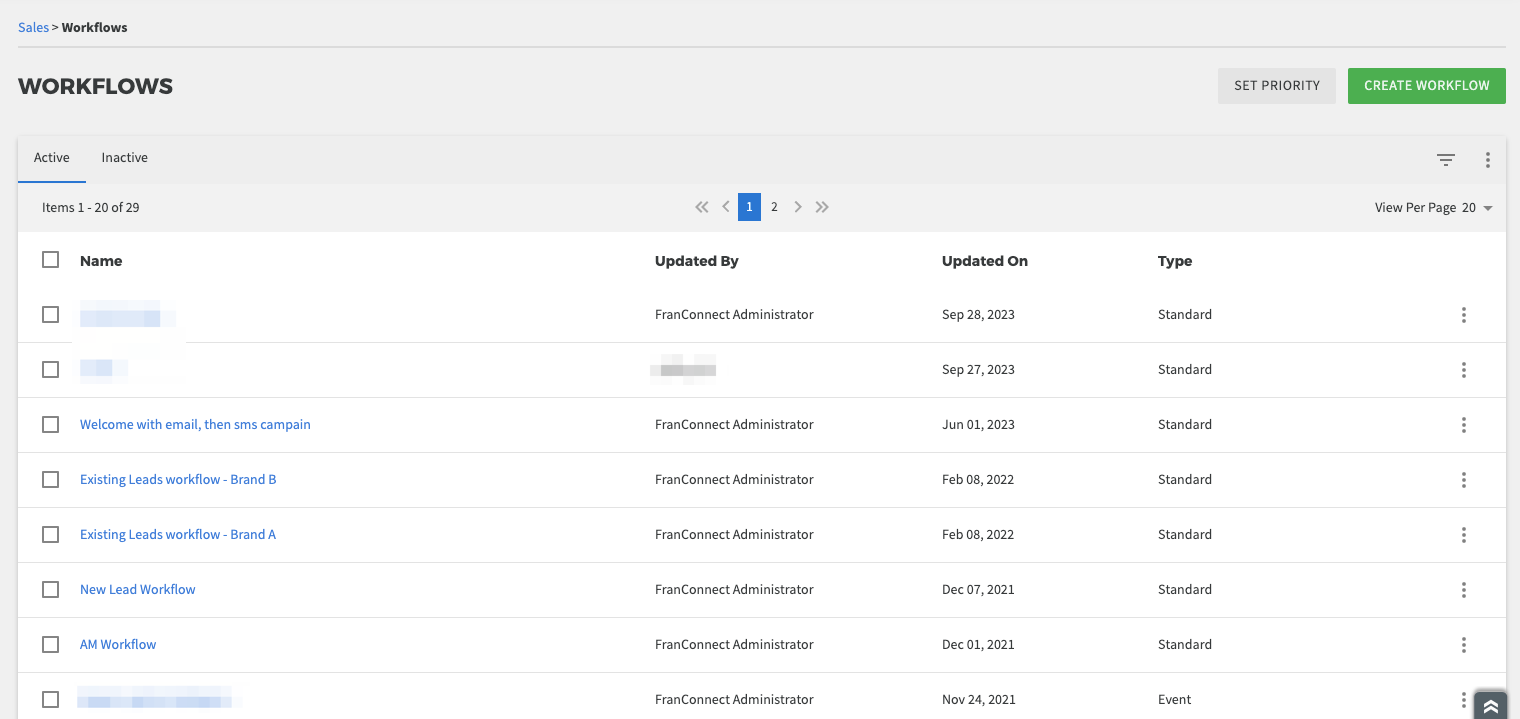This screenshot has width=1520, height=719.
Task: Open the Sales breadcrumb link
Action: click(33, 27)
